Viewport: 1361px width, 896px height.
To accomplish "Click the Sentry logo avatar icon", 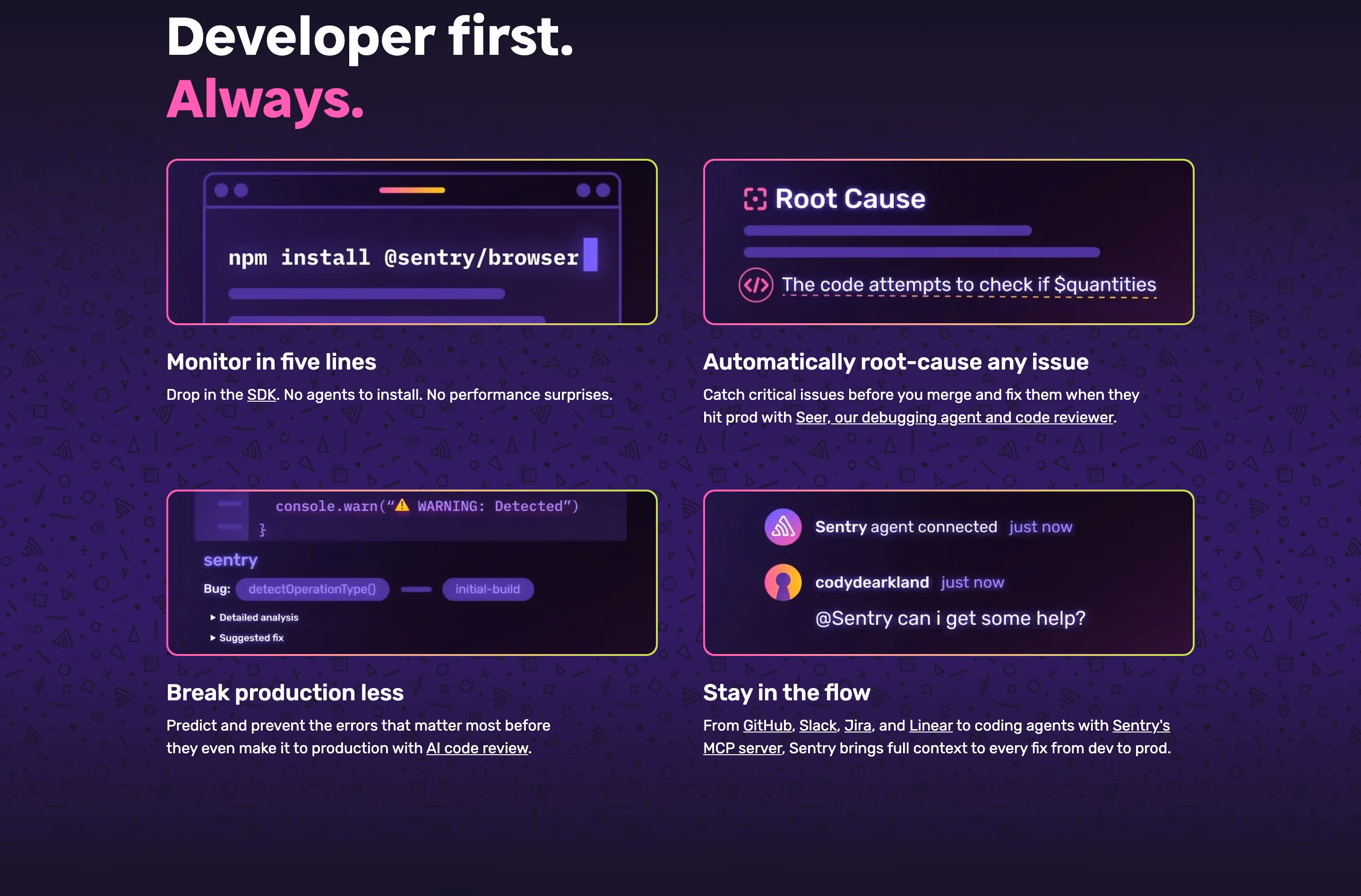I will pyautogui.click(x=783, y=526).
